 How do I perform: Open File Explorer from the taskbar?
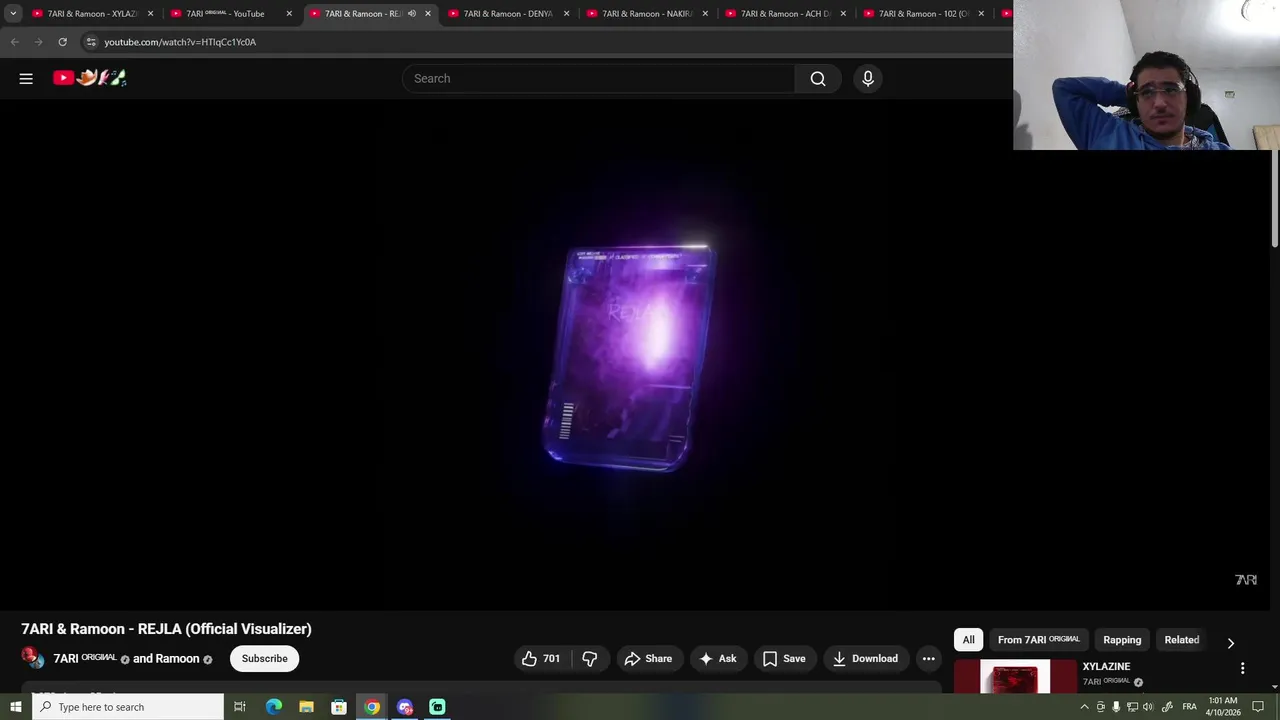tap(306, 707)
